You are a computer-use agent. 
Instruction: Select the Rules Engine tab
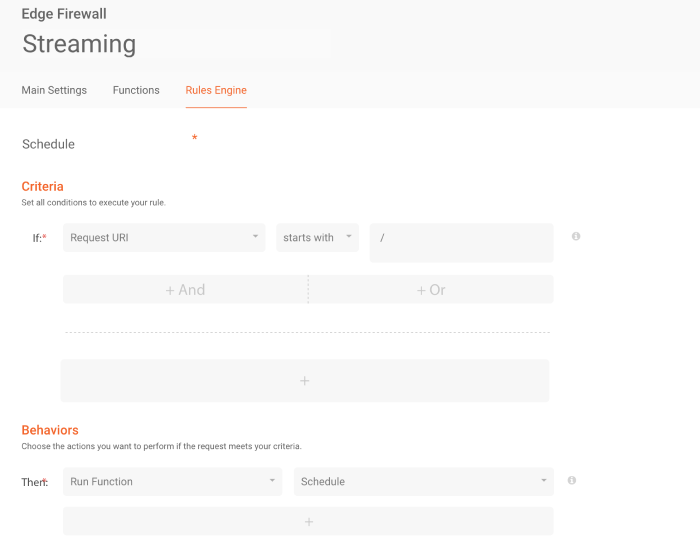pos(216,90)
